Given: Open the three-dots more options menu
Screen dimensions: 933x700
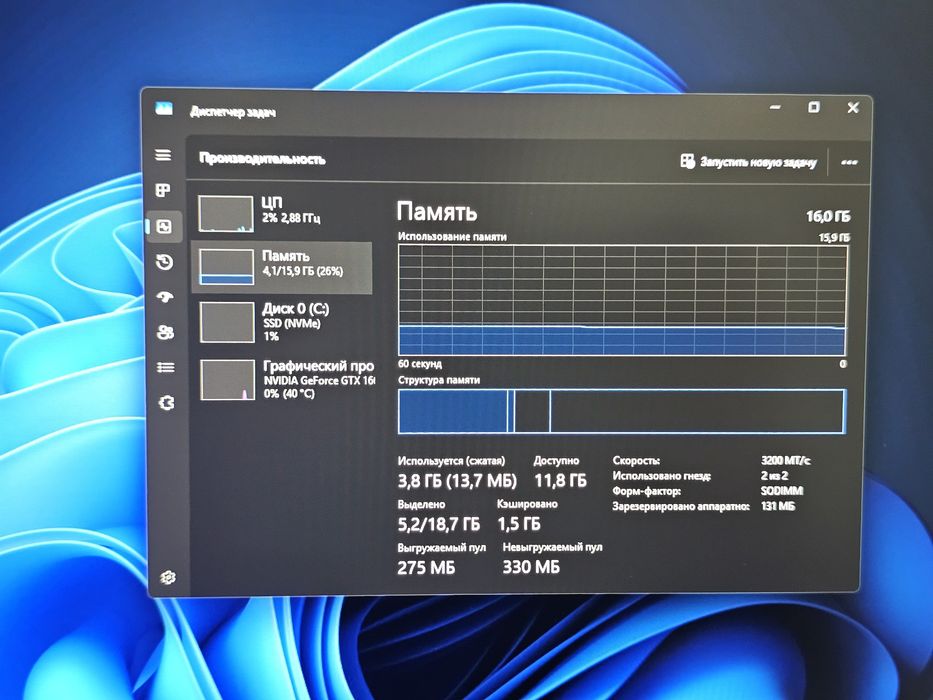Looking at the screenshot, I should coord(849,162).
